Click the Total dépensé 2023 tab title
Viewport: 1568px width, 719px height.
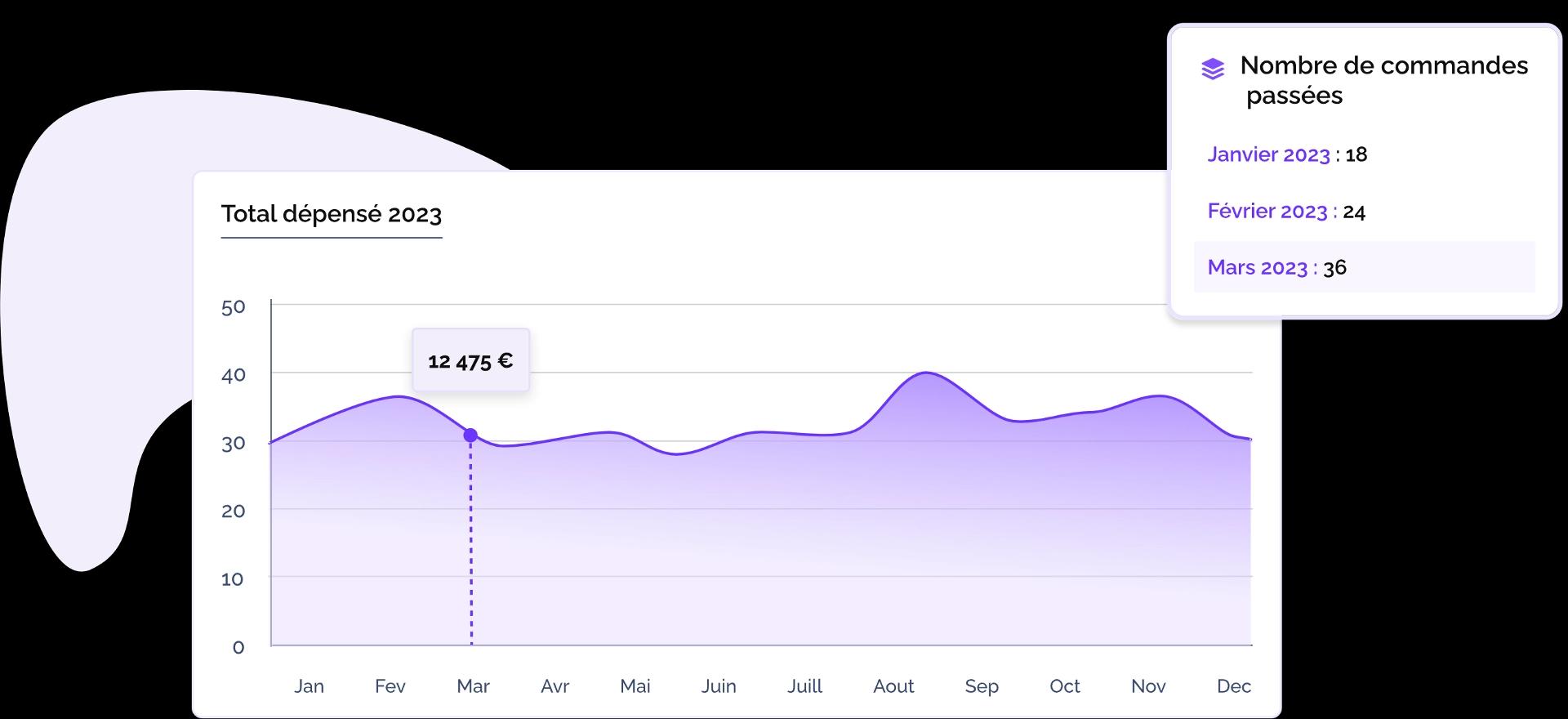pos(331,214)
